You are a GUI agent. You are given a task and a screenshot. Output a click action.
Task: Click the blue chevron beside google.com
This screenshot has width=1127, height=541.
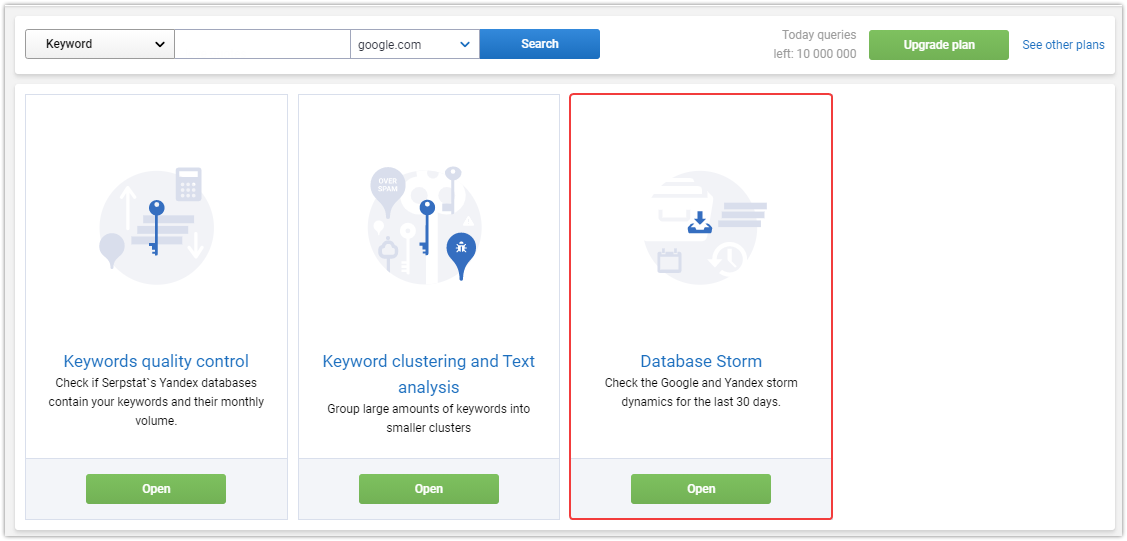point(465,45)
